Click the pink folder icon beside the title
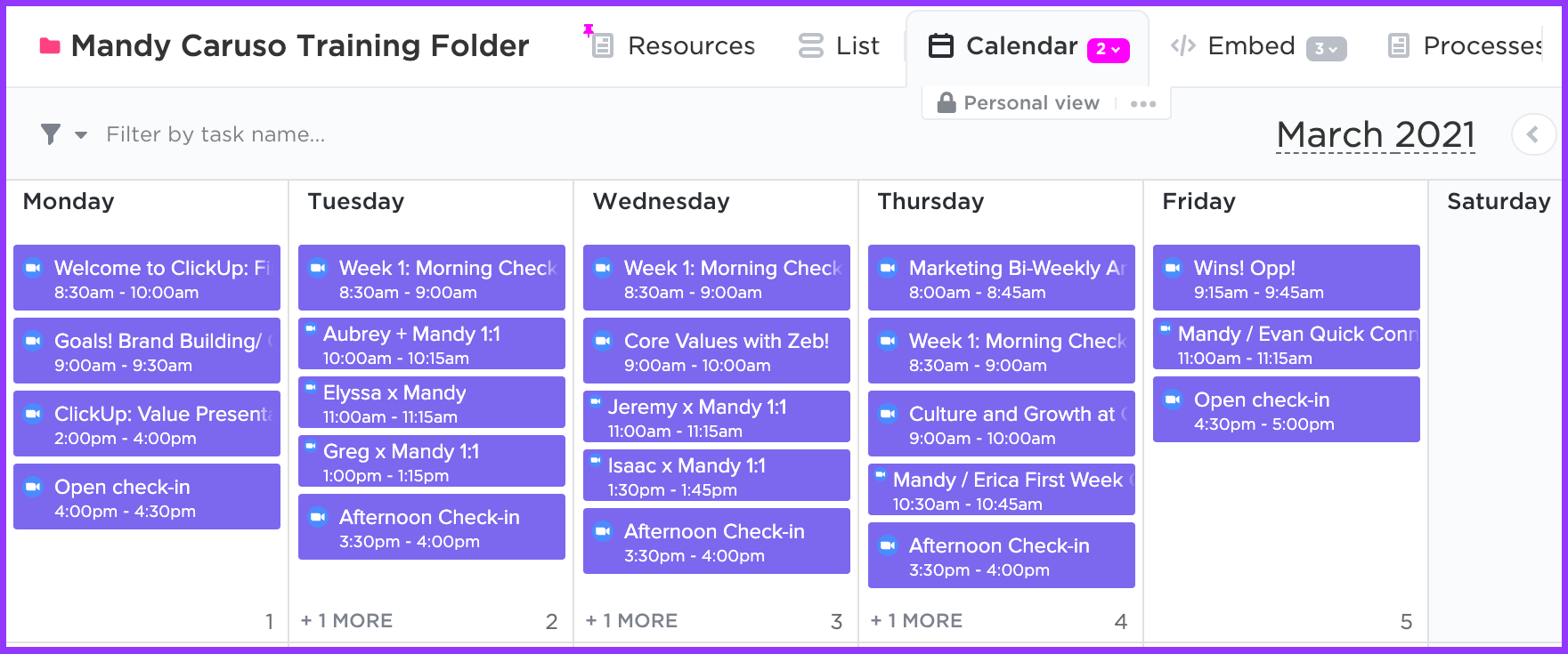This screenshot has width=1568, height=654. [50, 46]
